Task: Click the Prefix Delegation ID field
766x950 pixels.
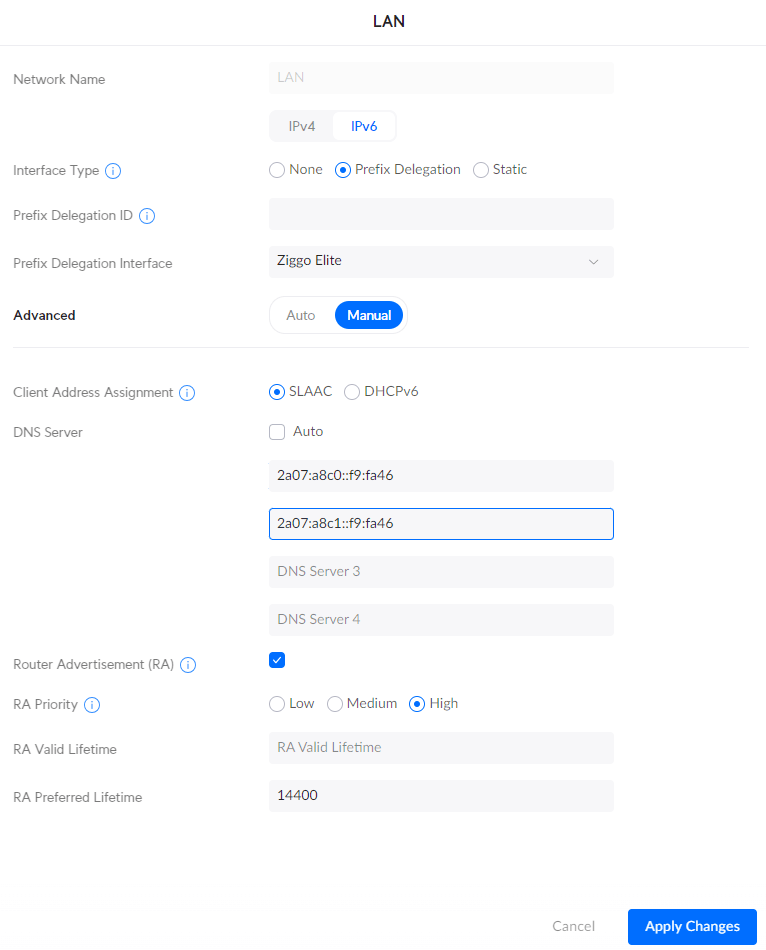Action: click(x=441, y=214)
